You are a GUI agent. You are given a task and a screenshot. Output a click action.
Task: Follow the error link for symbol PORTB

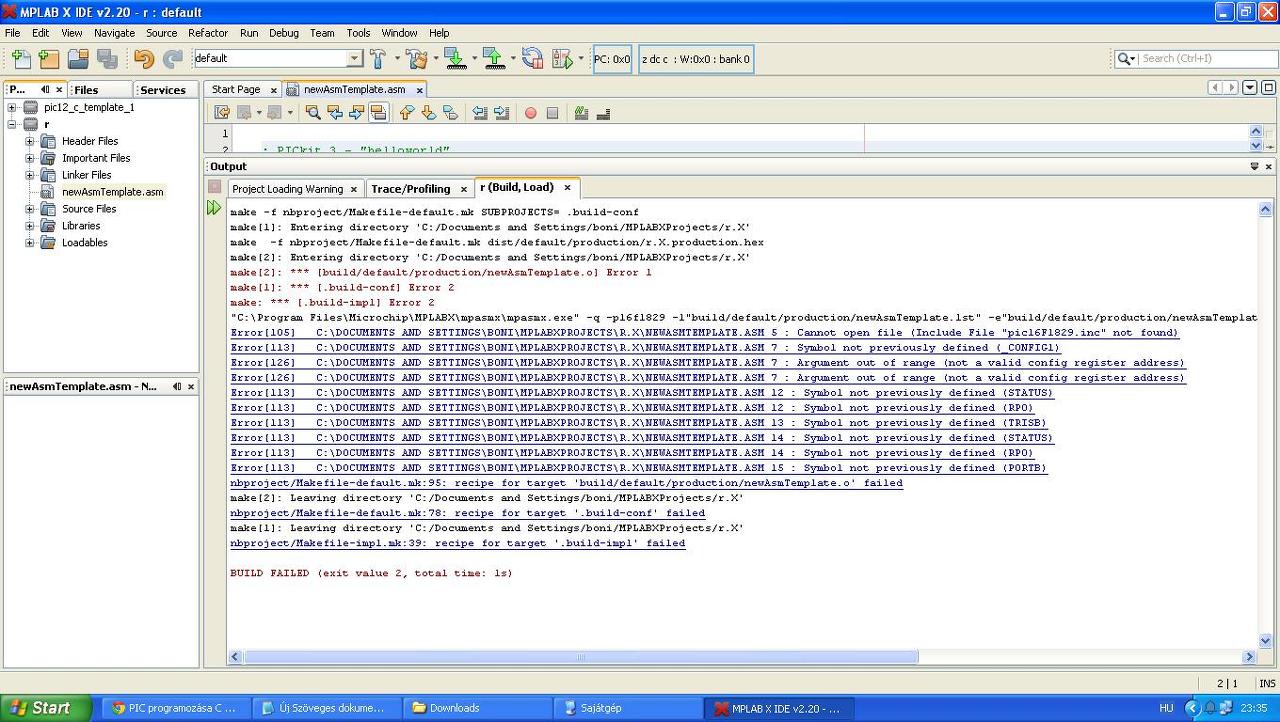[x=638, y=468]
